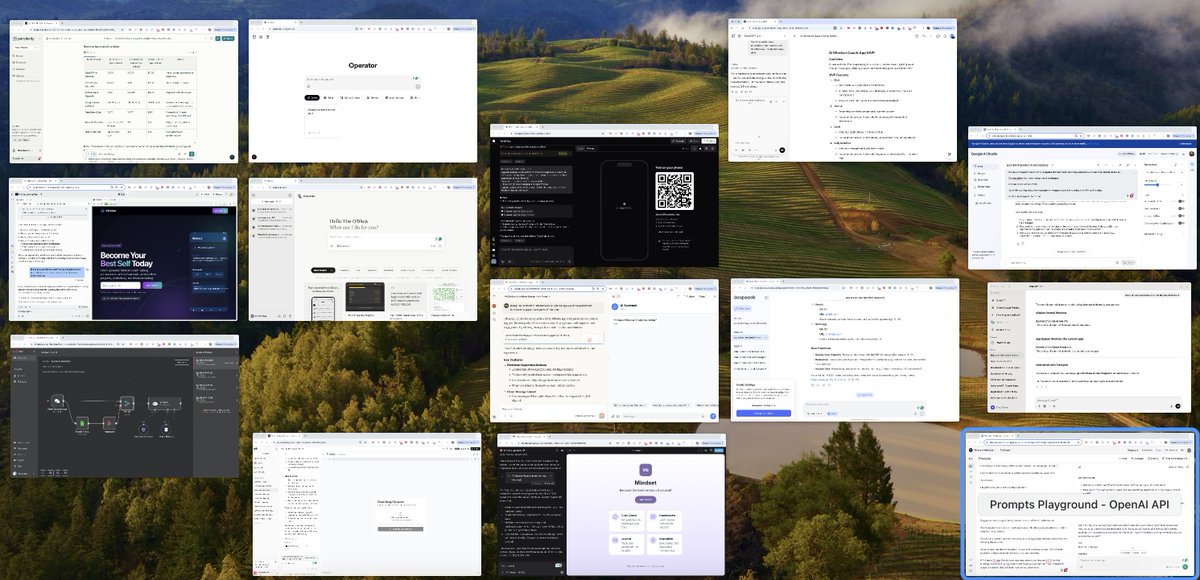Switch to the Hello Tim O'Shea window

pos(363,249)
